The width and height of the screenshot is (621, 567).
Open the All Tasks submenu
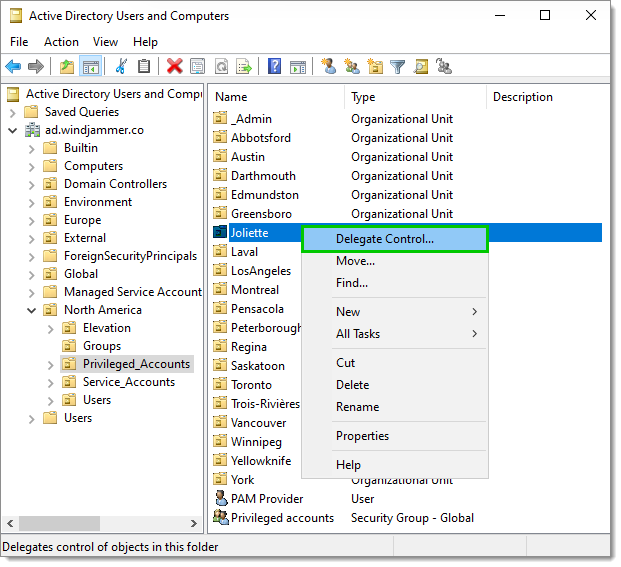pos(395,334)
